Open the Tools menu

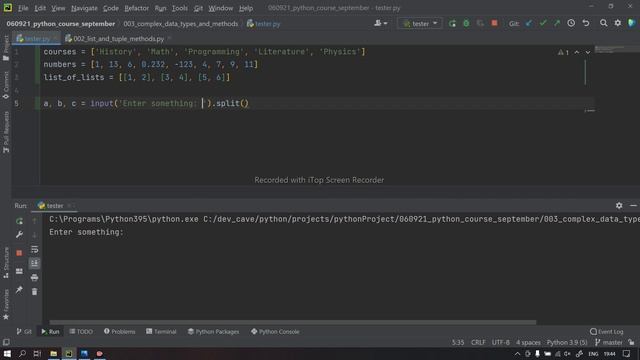click(180, 8)
